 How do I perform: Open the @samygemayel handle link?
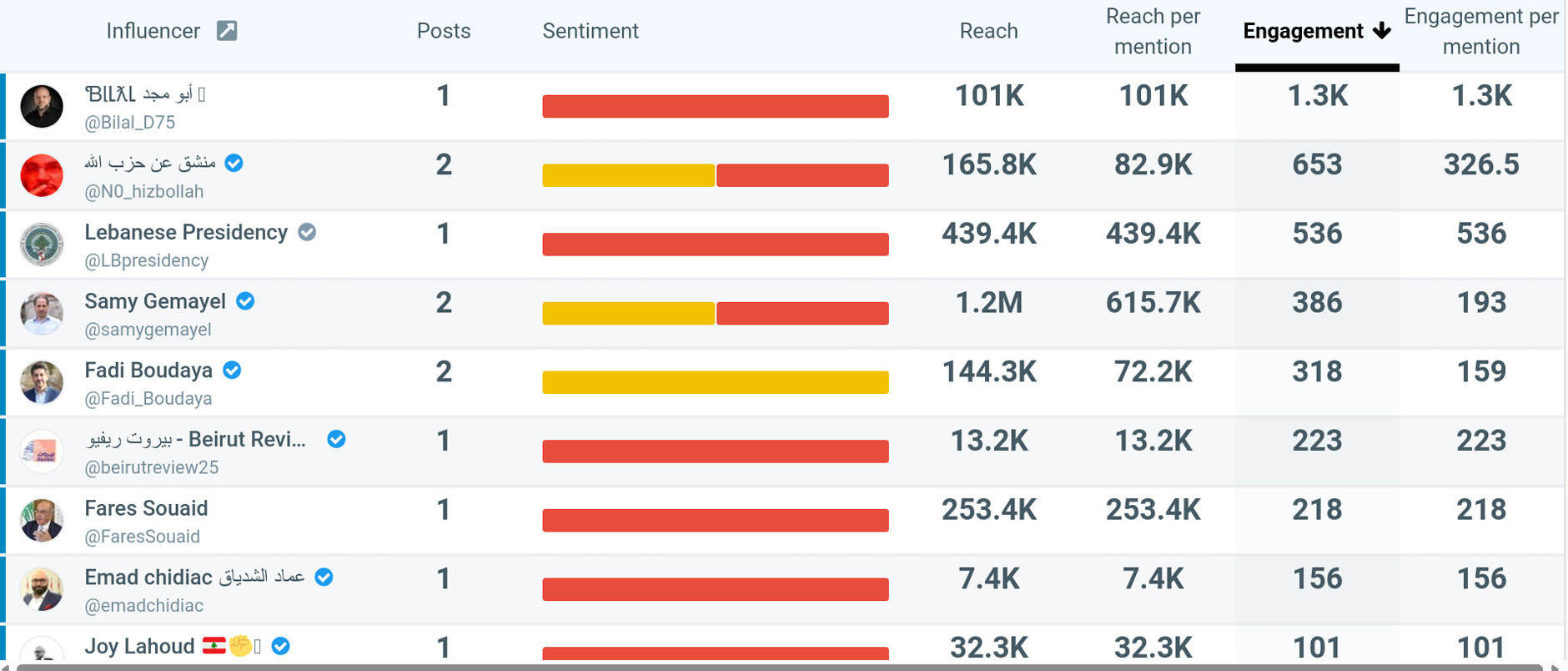pos(148,330)
